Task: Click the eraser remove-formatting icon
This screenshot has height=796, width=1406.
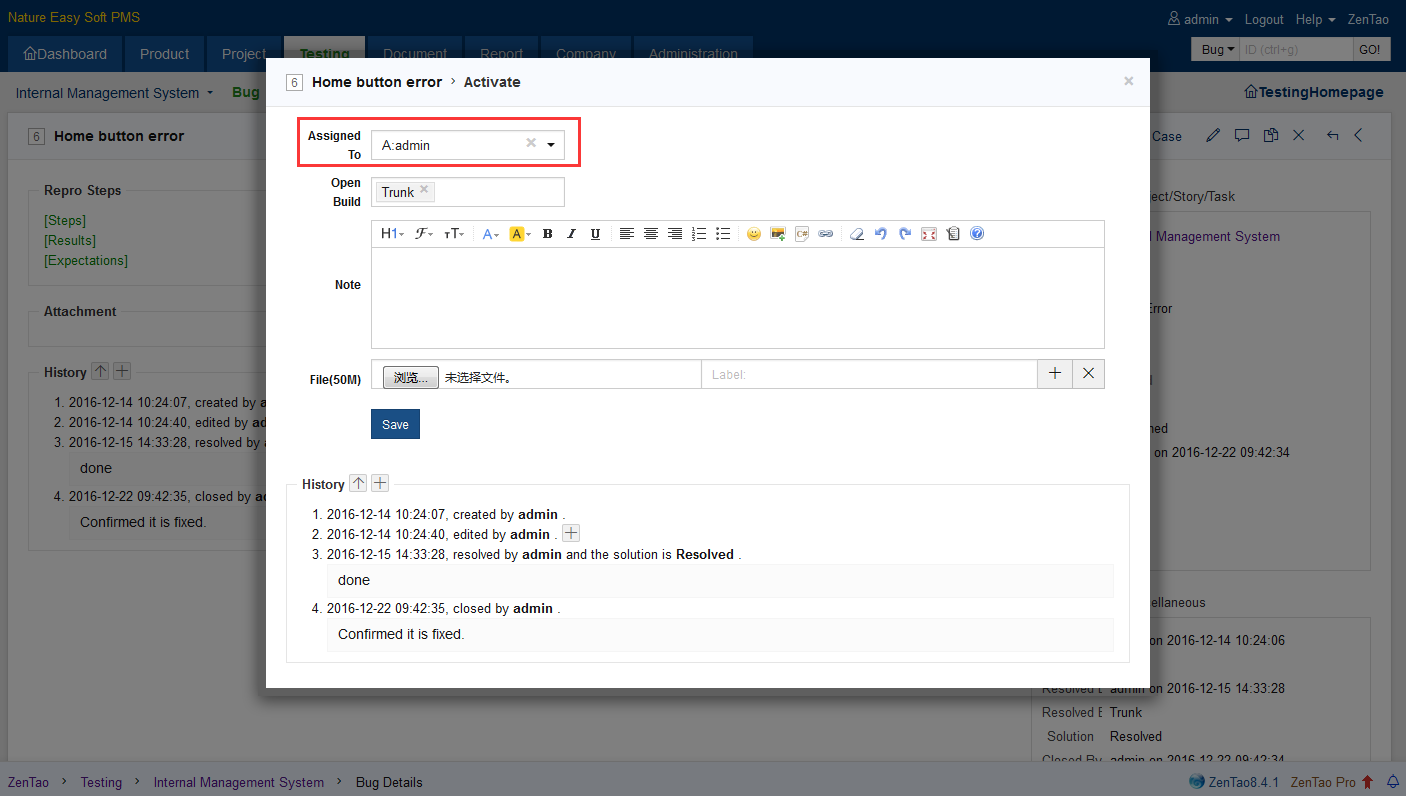Action: pyautogui.click(x=856, y=234)
